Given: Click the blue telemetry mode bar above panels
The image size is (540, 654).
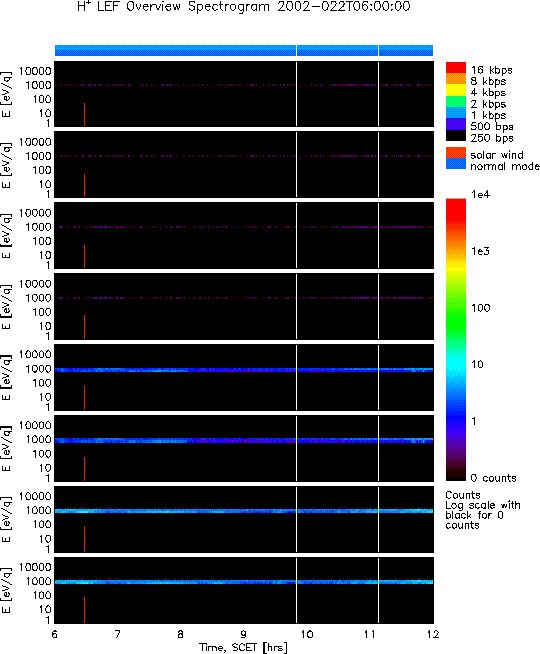Looking at the screenshot, I should click(x=244, y=50).
